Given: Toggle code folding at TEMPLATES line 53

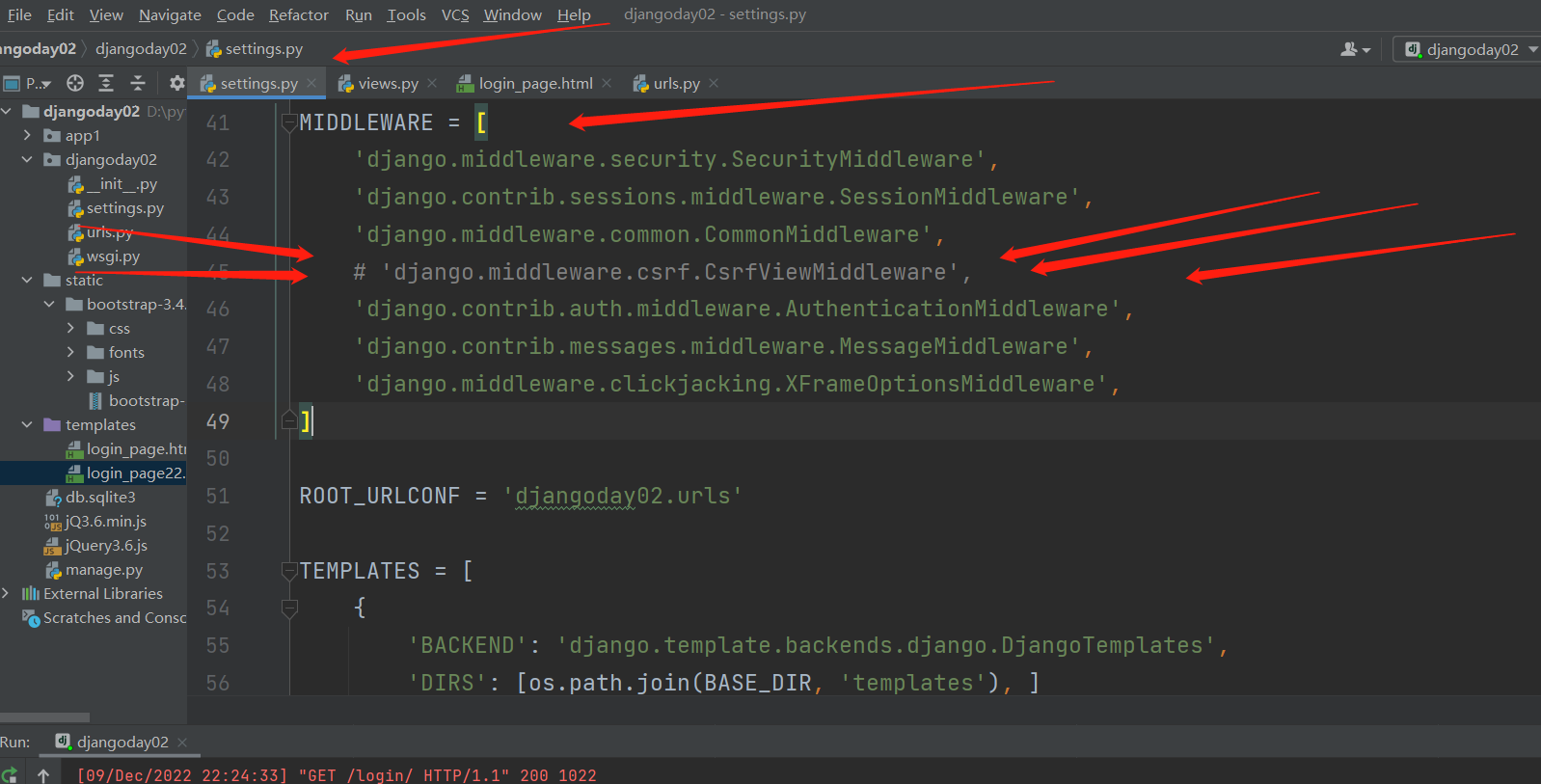Looking at the screenshot, I should pos(288,571).
